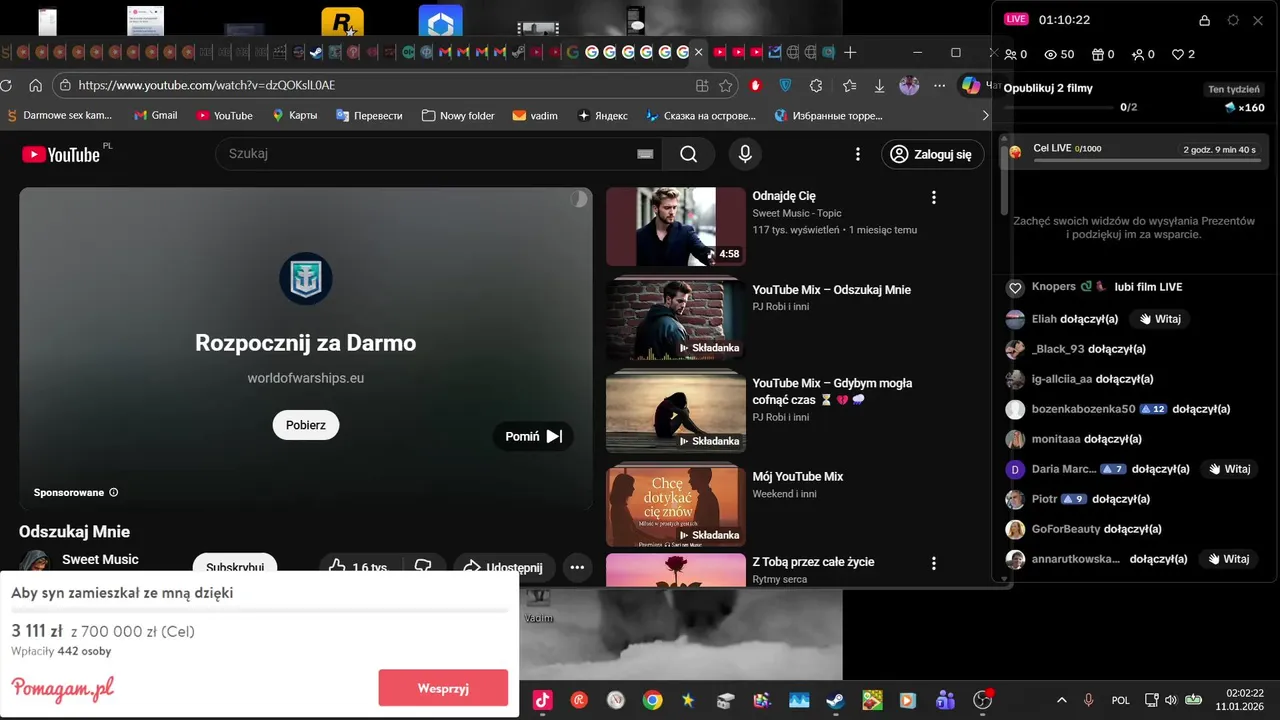
Task: Open YouTube Mix – Odszukaj Mnie thumbnail
Action: (676, 319)
